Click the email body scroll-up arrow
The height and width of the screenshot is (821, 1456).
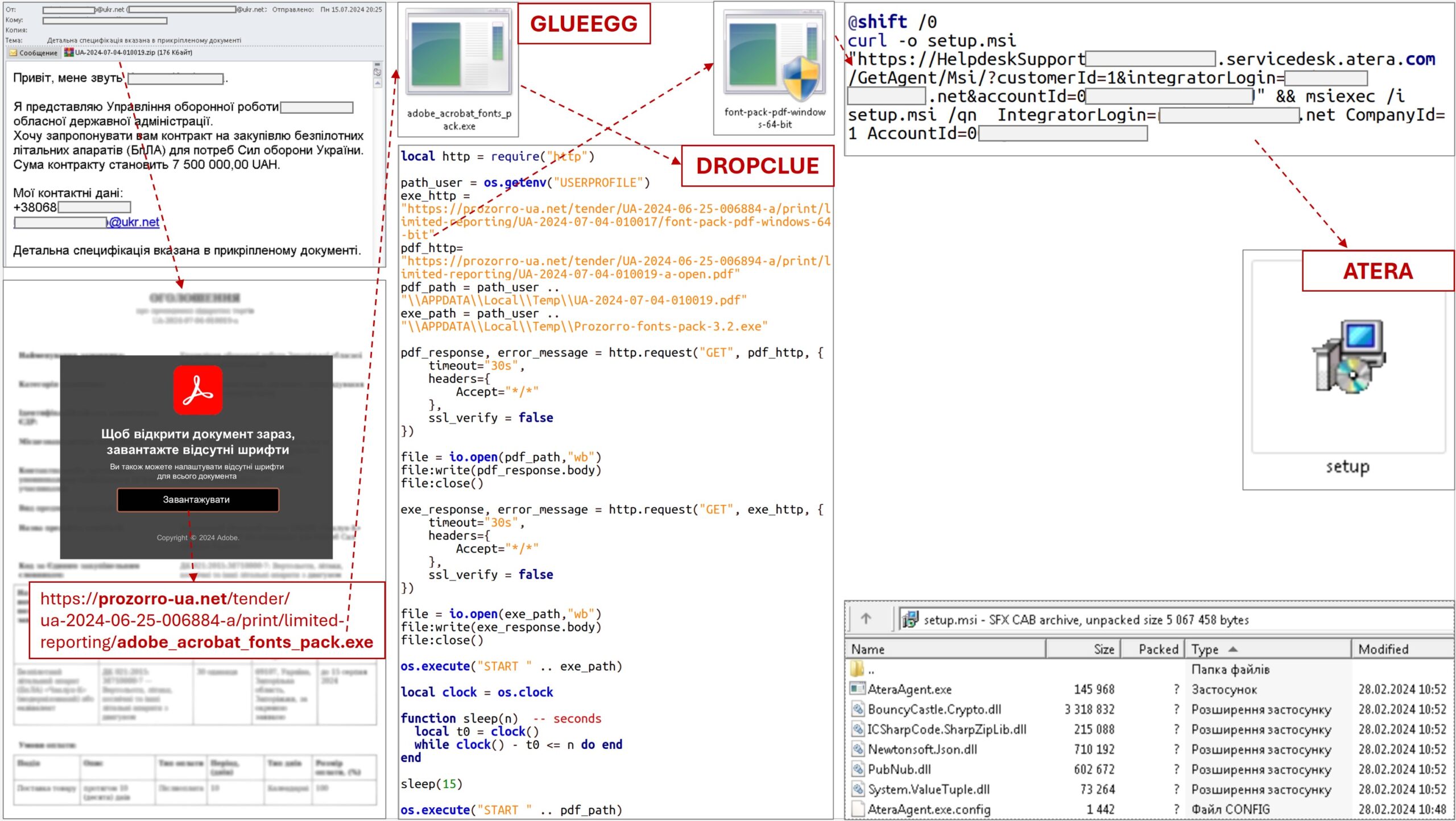(x=378, y=83)
